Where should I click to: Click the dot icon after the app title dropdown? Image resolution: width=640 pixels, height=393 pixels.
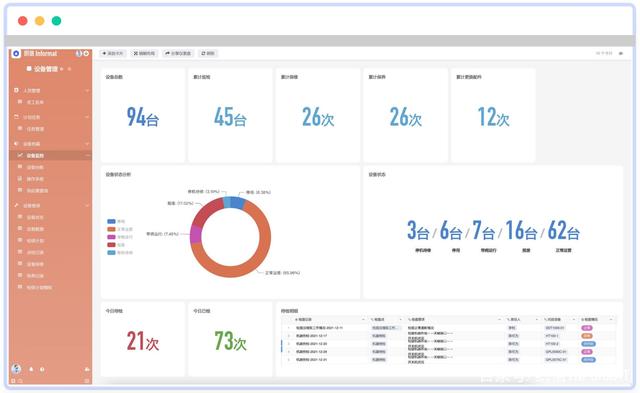tap(69, 69)
